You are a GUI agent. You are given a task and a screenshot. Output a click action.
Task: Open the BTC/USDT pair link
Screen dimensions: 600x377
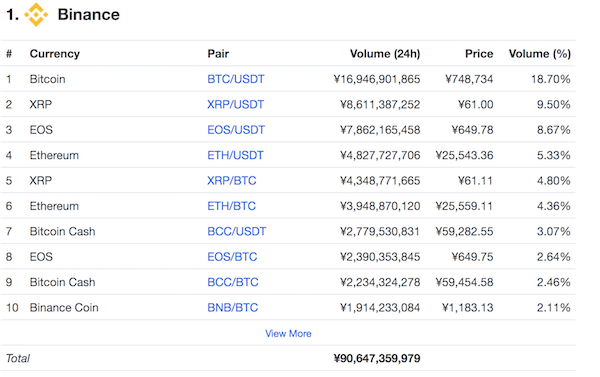click(236, 79)
